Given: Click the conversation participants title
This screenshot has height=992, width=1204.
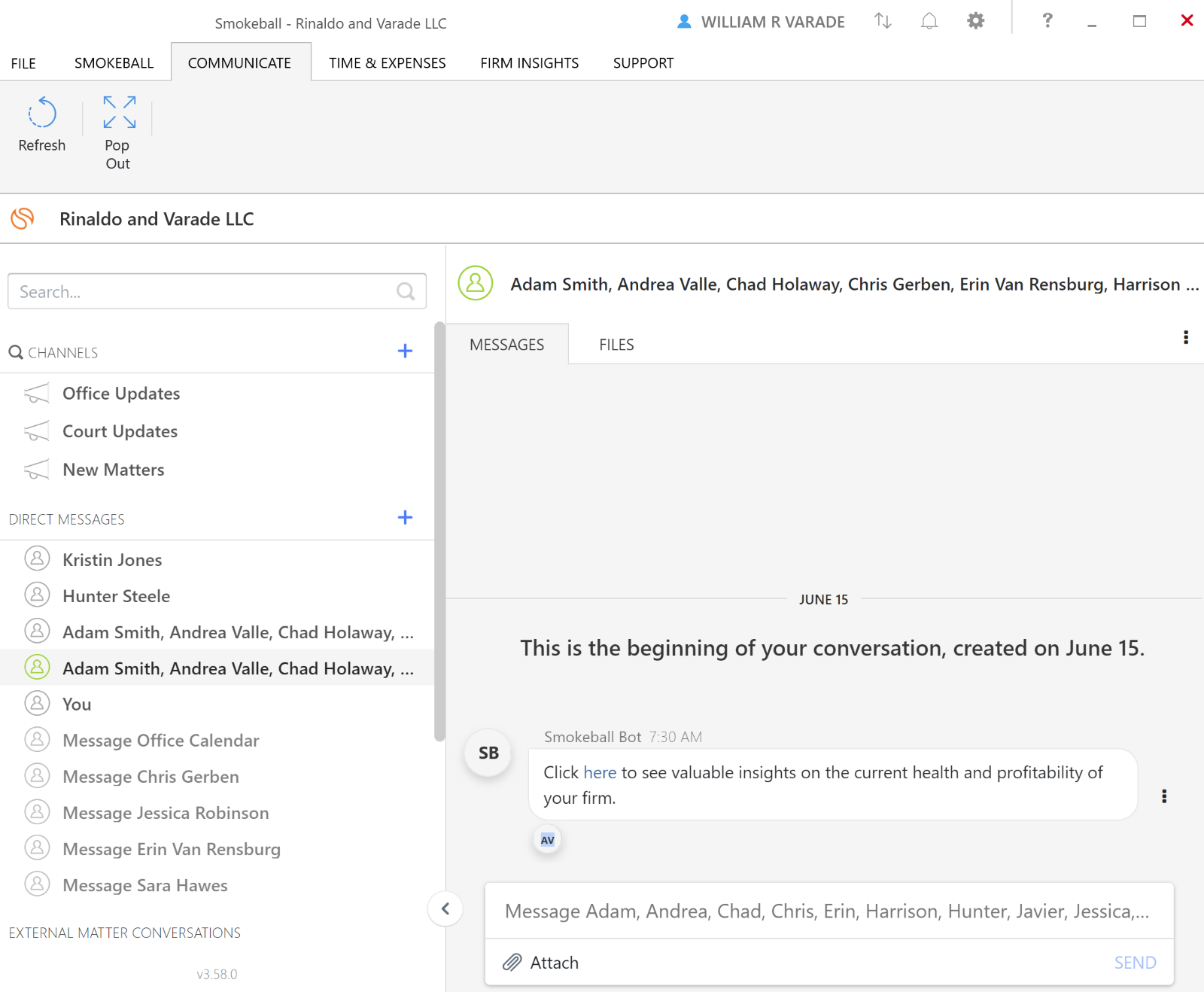Looking at the screenshot, I should point(854,284).
